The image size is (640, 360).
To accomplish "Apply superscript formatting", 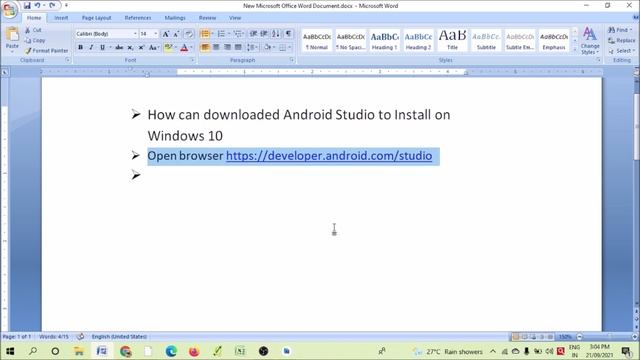I will coord(141,47).
